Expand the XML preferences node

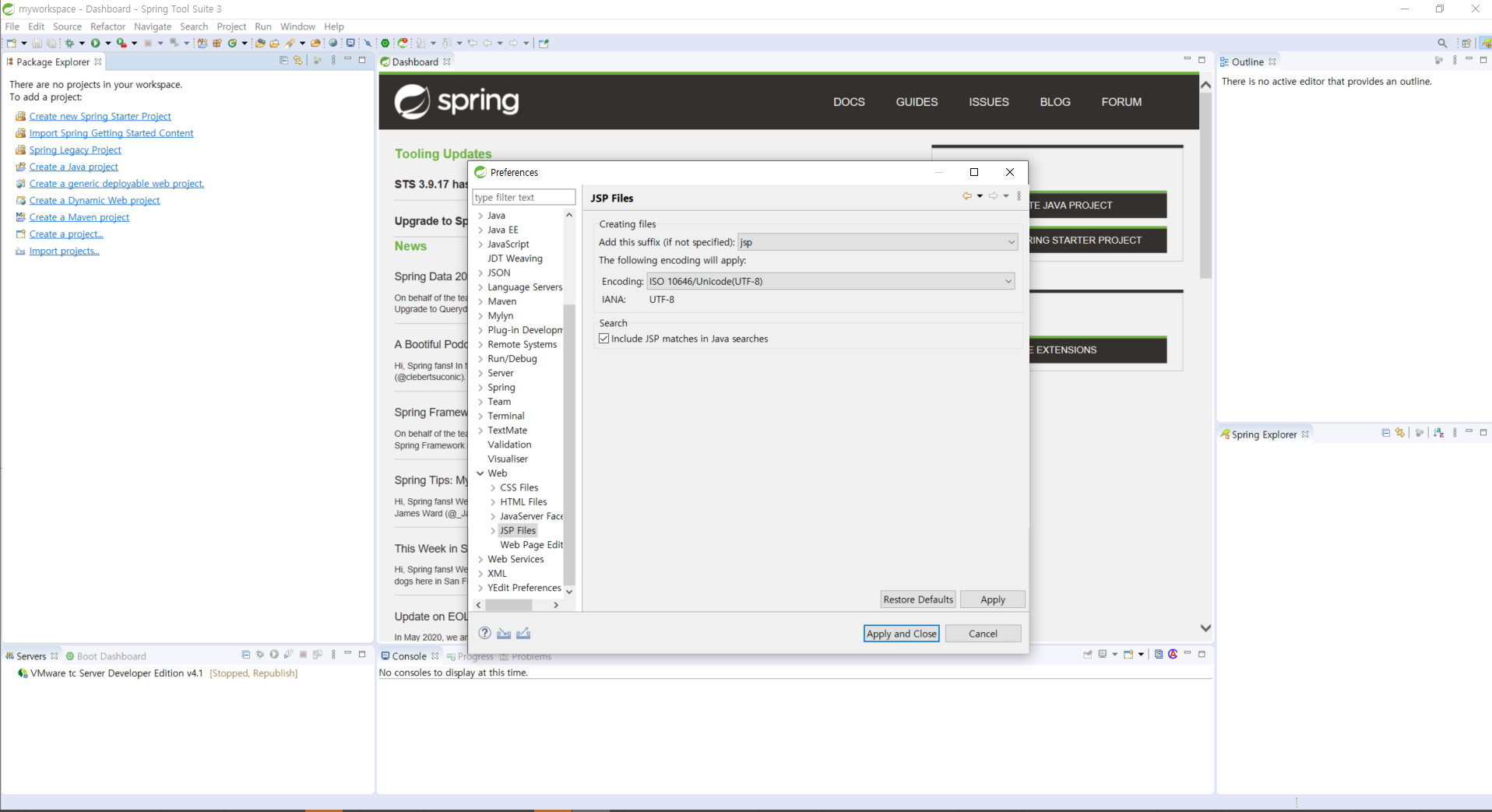480,574
